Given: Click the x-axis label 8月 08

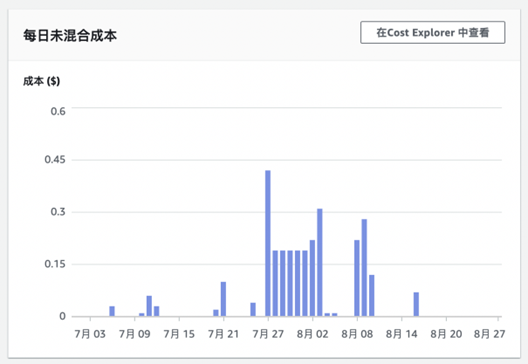Looking at the screenshot, I should (357, 334).
